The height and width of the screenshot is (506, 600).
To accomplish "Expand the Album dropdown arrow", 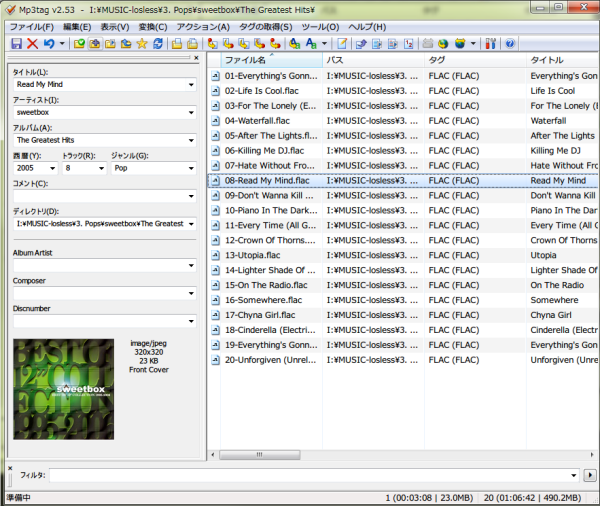I will [x=190, y=141].
